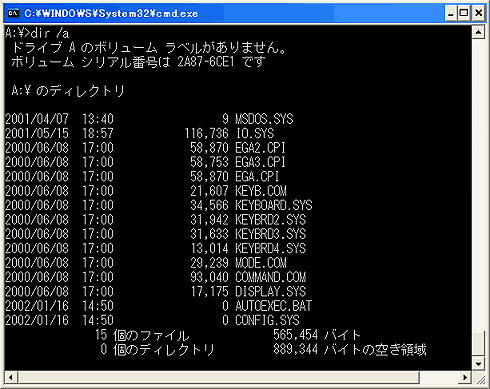Click the total 565,454 bytes value

(x=296, y=335)
